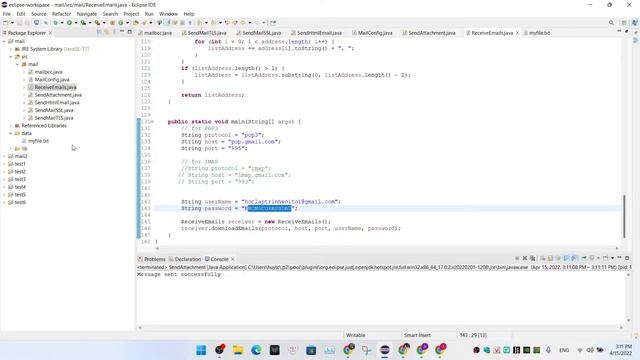Close the ReceiveEmails.java editor tab
This screenshot has height=360, width=640.
tap(518, 33)
